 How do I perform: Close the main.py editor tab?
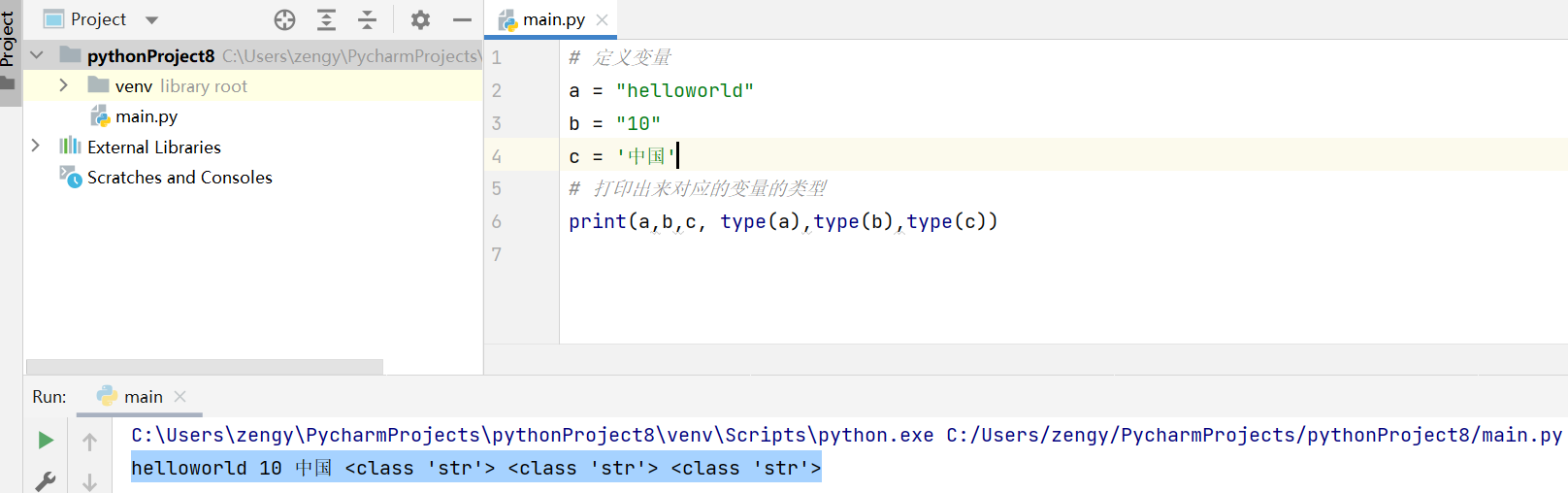pos(603,19)
